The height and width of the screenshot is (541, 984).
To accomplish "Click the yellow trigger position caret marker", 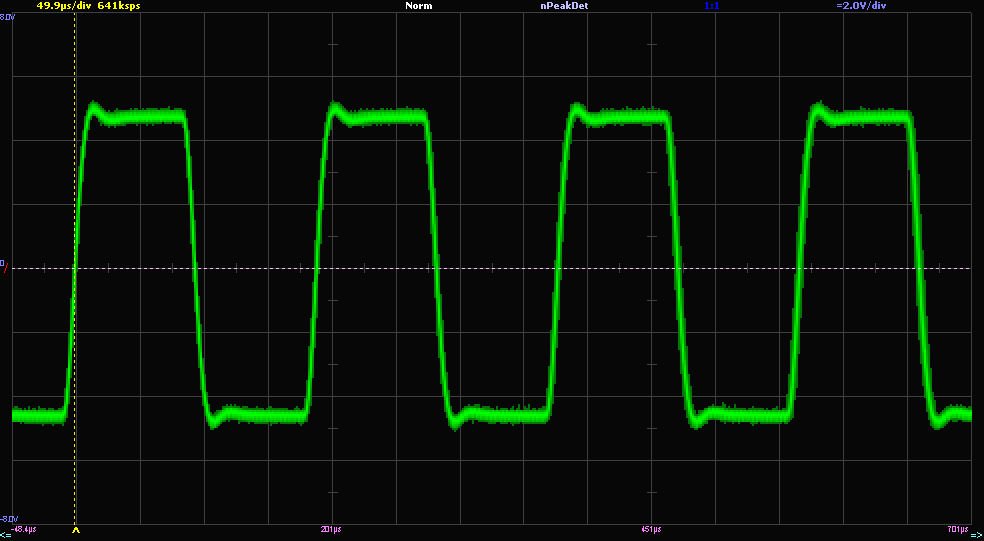I will [76, 533].
